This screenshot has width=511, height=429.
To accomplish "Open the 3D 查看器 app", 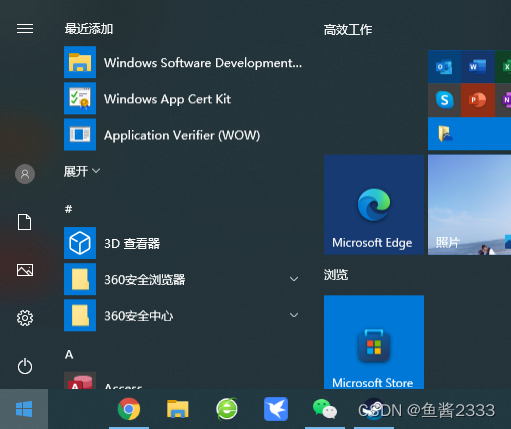I will 183,243.
